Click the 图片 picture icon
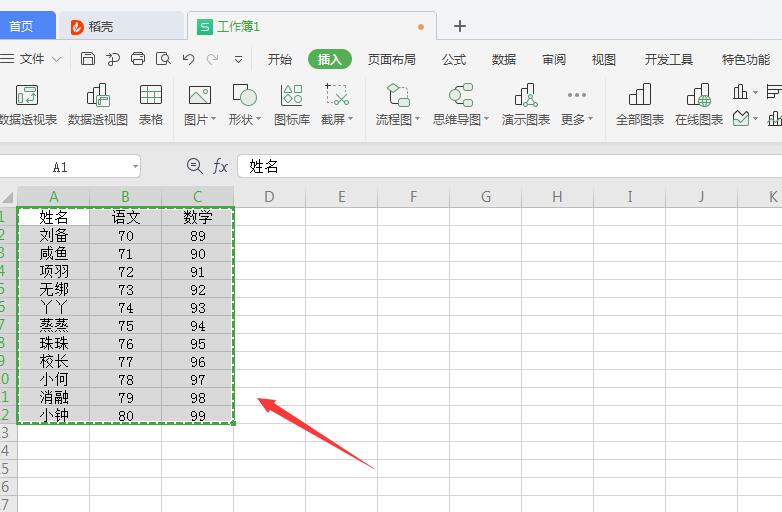This screenshot has width=782, height=512. pyautogui.click(x=199, y=95)
